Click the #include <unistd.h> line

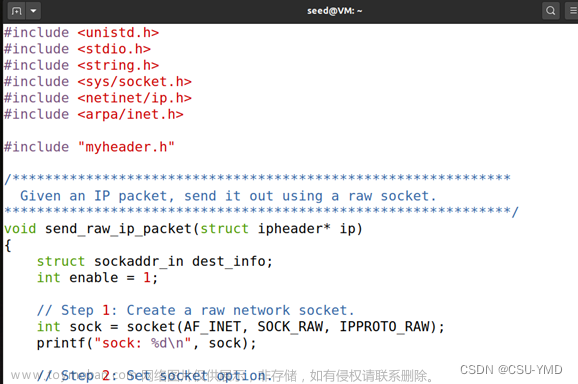point(81,33)
